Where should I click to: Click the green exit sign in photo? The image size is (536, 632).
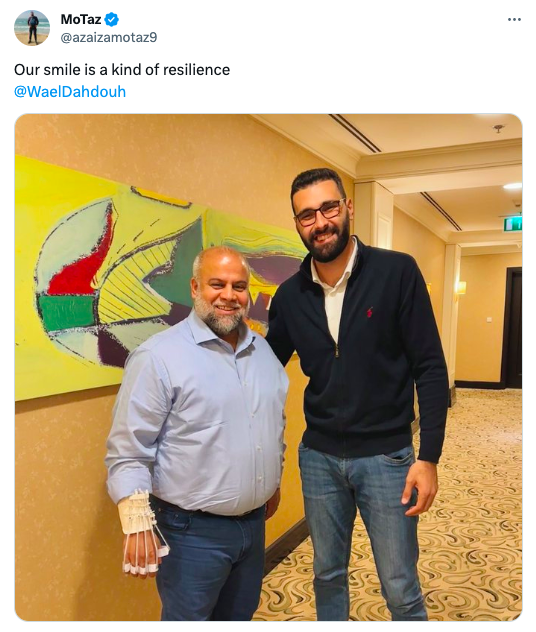513,224
